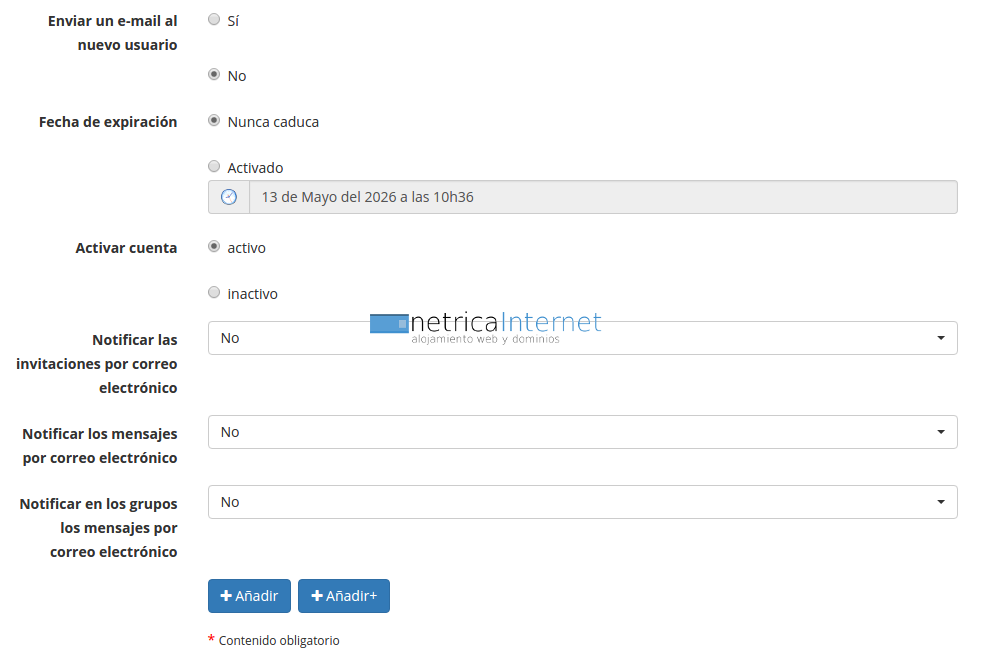The height and width of the screenshot is (659, 982).
Task: Click the expiration date field '13 de Mayo del 2026'
Action: 603,197
